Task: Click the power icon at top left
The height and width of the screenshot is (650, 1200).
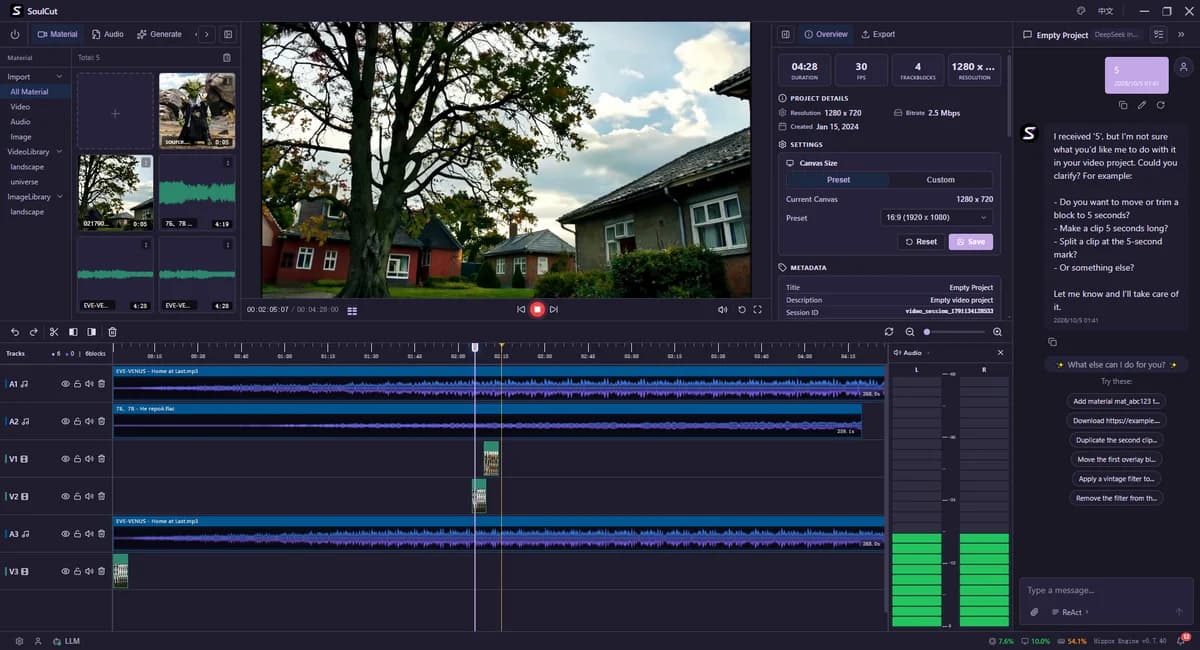Action: pos(15,34)
